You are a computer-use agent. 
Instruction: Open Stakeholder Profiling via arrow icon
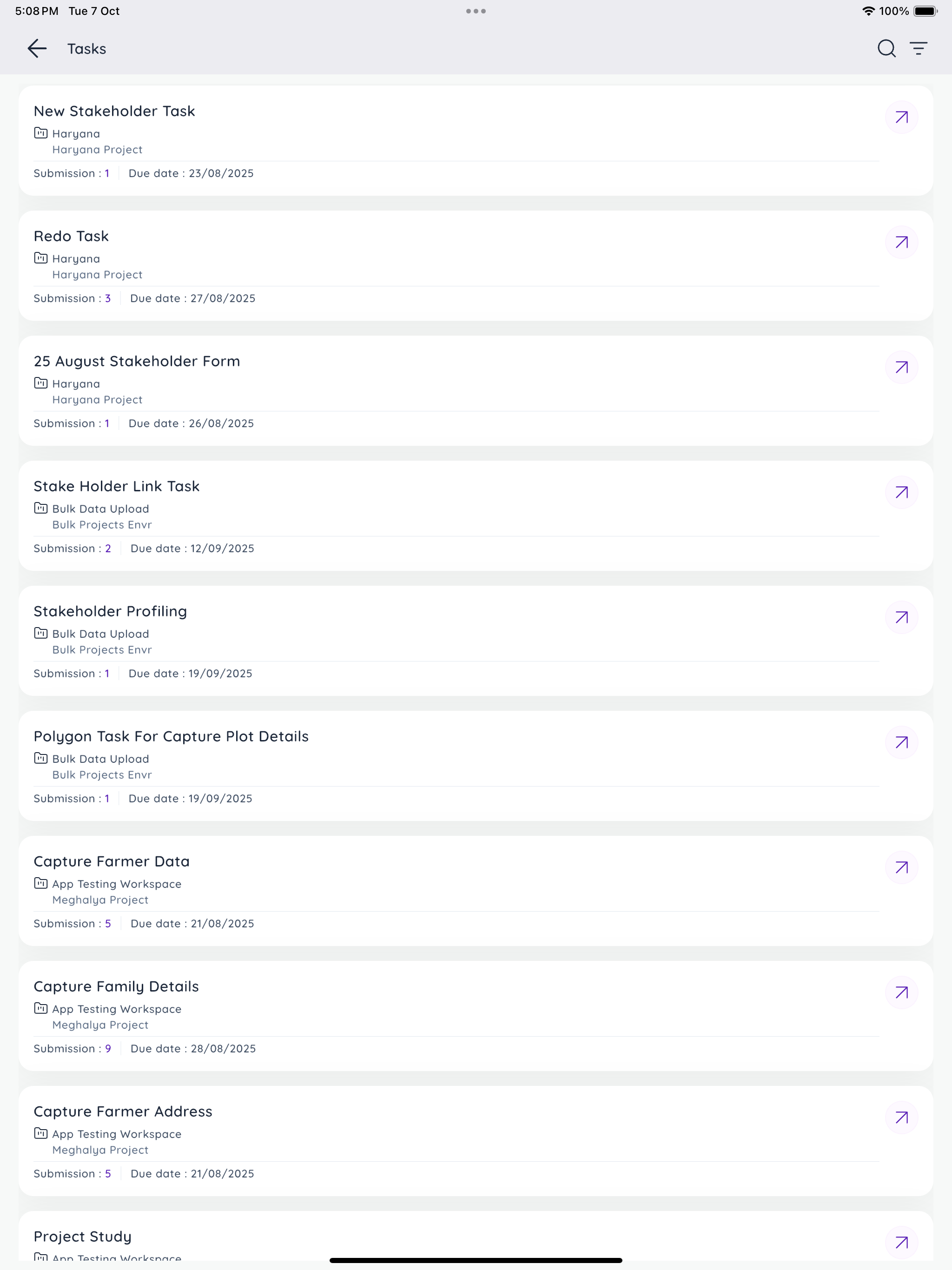point(901,618)
